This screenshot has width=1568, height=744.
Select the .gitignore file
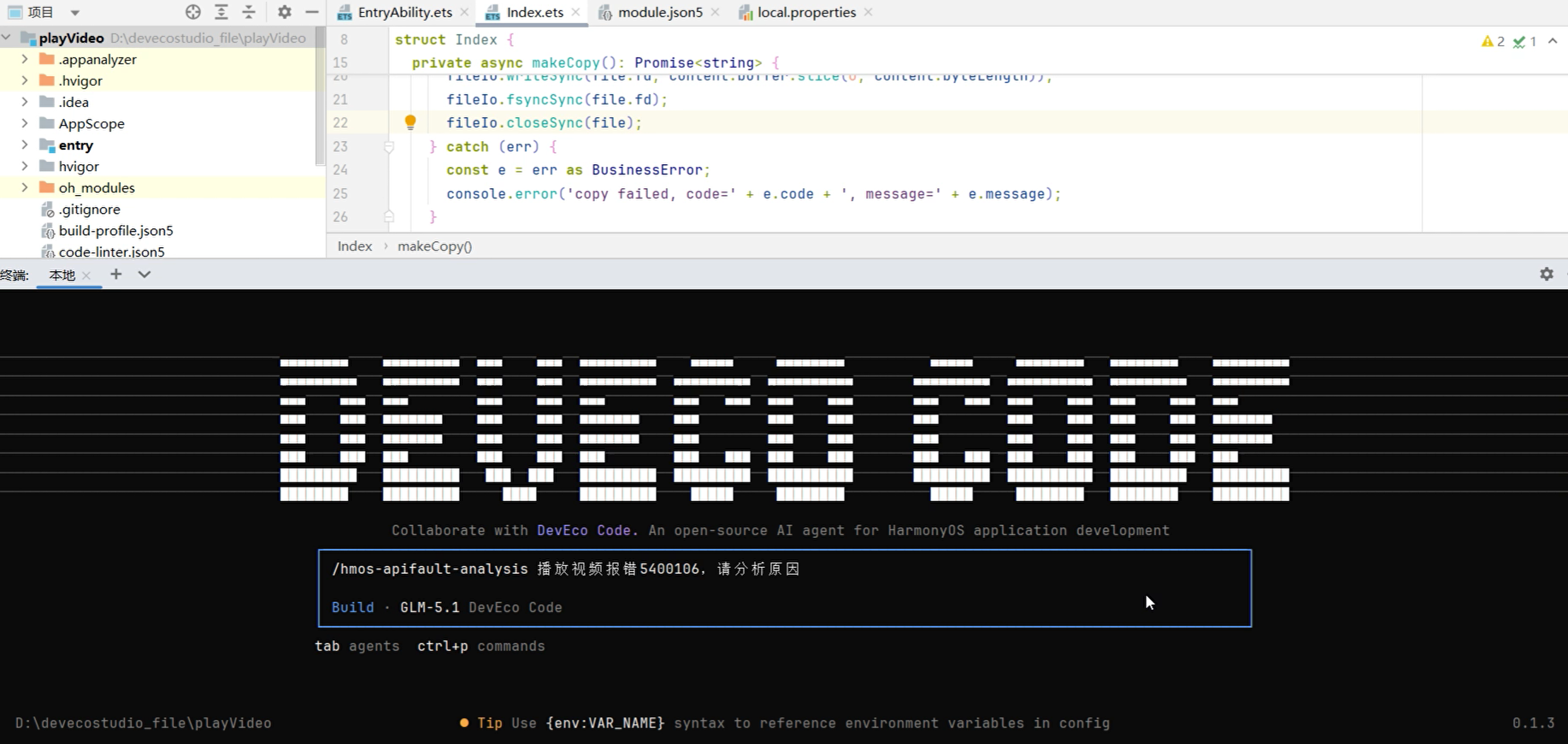pos(89,209)
